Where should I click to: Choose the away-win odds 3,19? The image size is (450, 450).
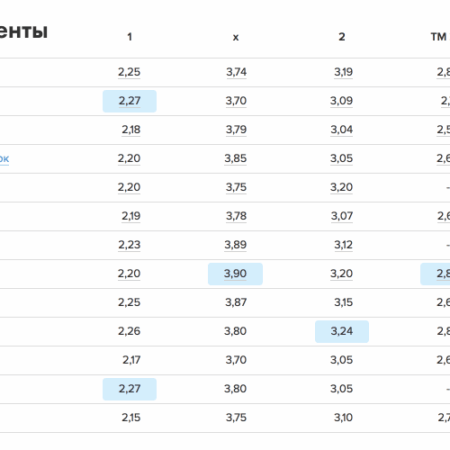pos(343,72)
